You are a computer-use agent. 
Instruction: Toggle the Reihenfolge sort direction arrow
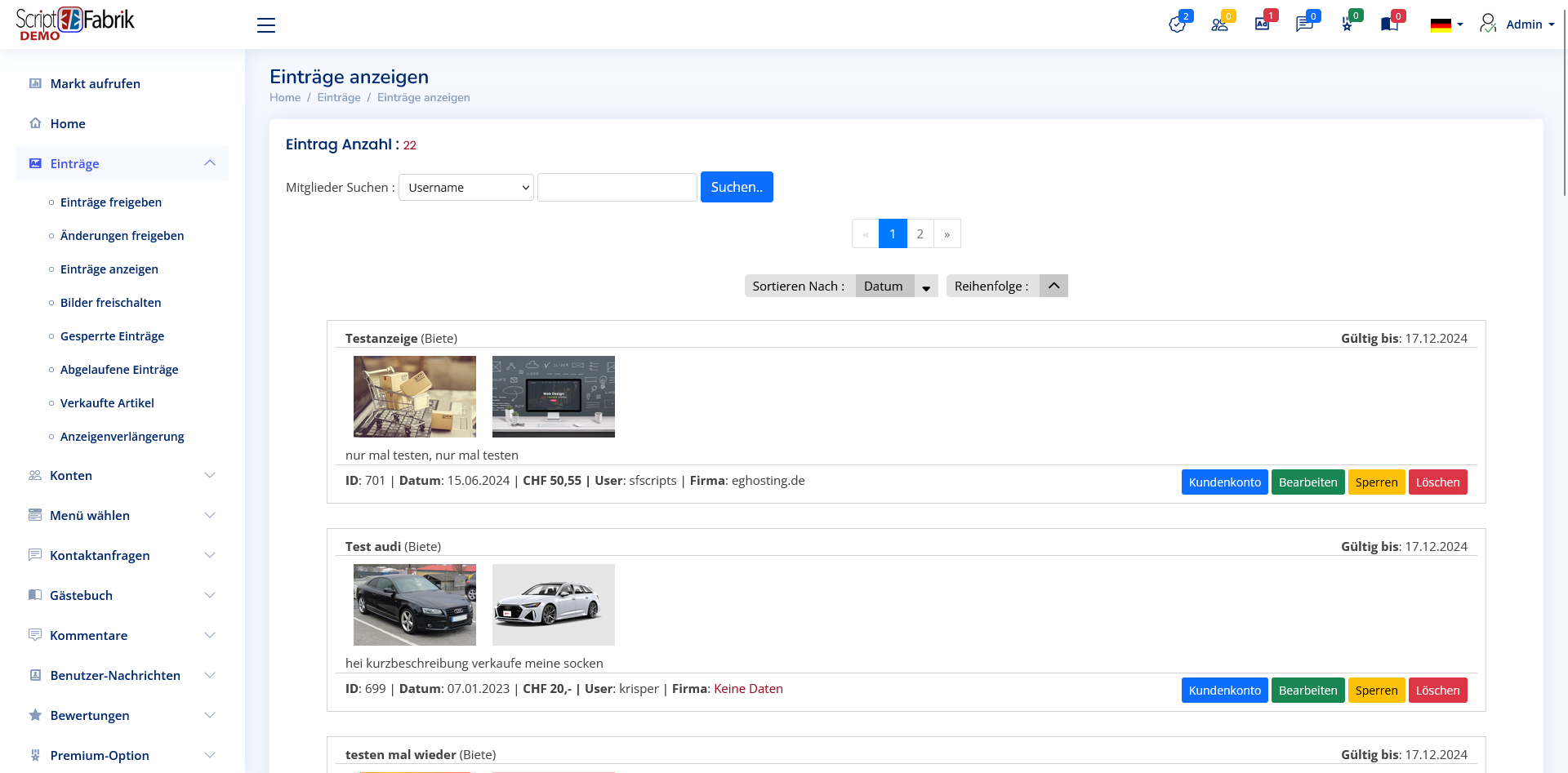(x=1053, y=286)
